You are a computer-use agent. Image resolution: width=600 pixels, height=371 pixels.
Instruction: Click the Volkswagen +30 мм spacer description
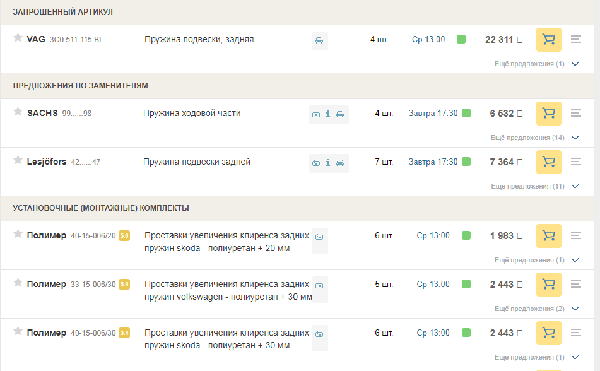tap(228, 290)
